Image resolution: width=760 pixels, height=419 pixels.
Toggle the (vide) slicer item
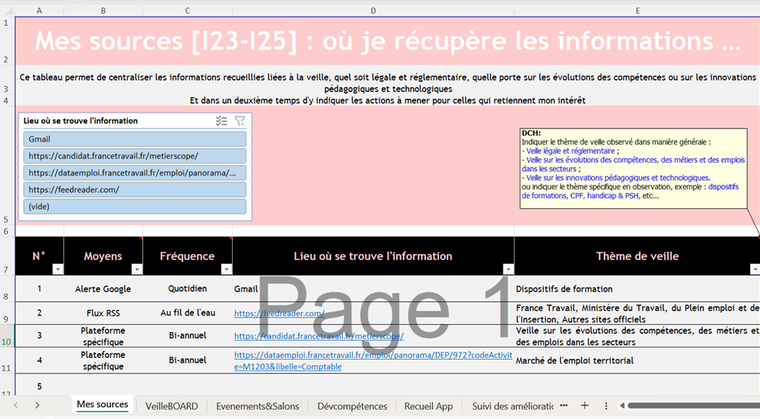pyautogui.click(x=135, y=206)
